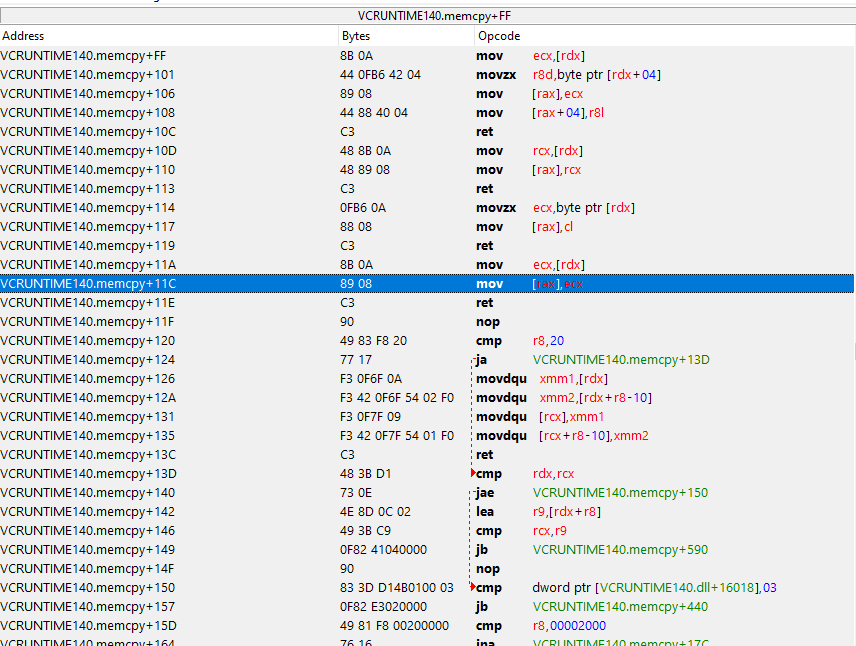Click red jump marker at memcpy+150
Screen dimensions: 856x646
[473, 587]
